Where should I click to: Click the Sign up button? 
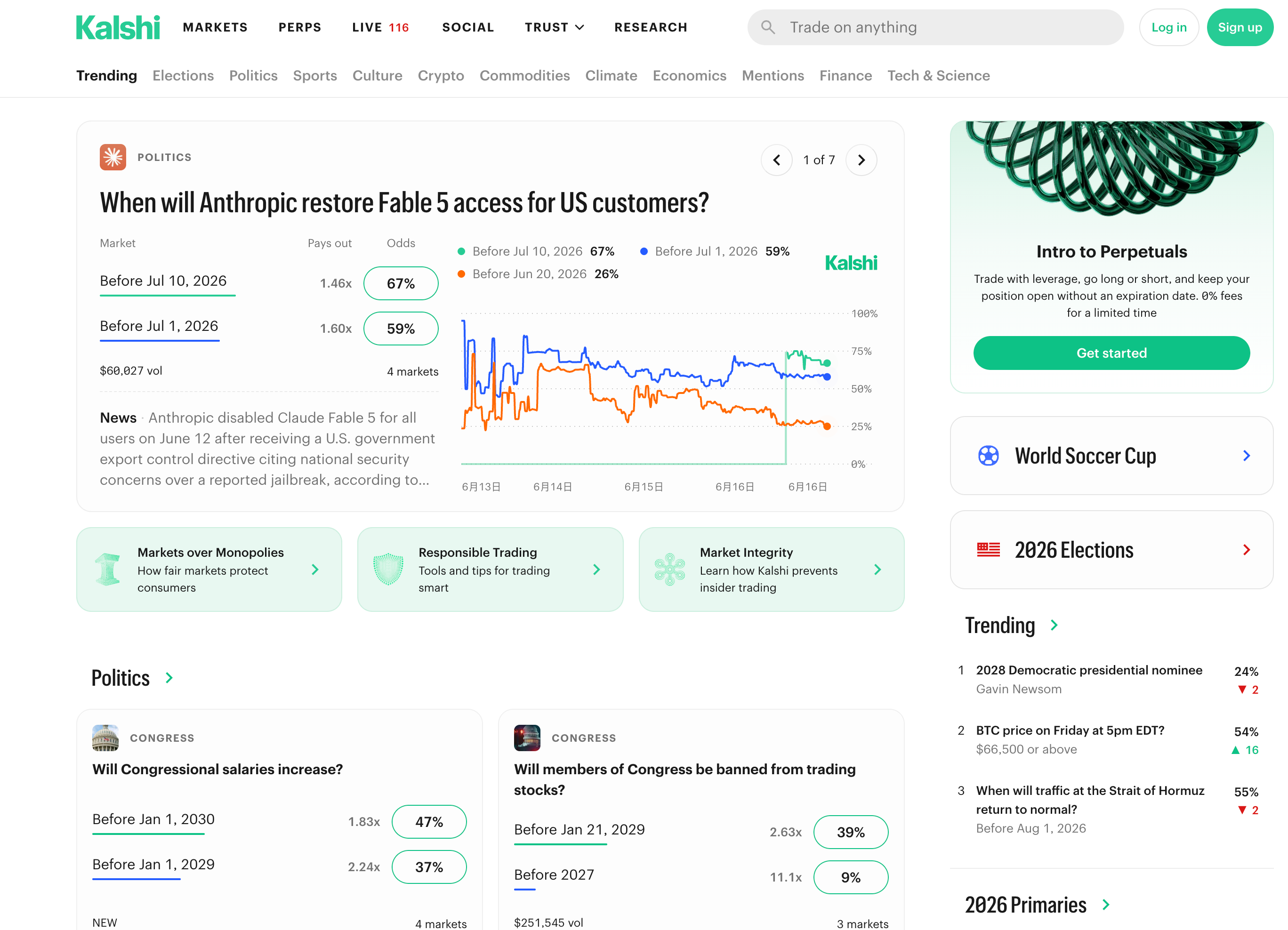(x=1240, y=27)
